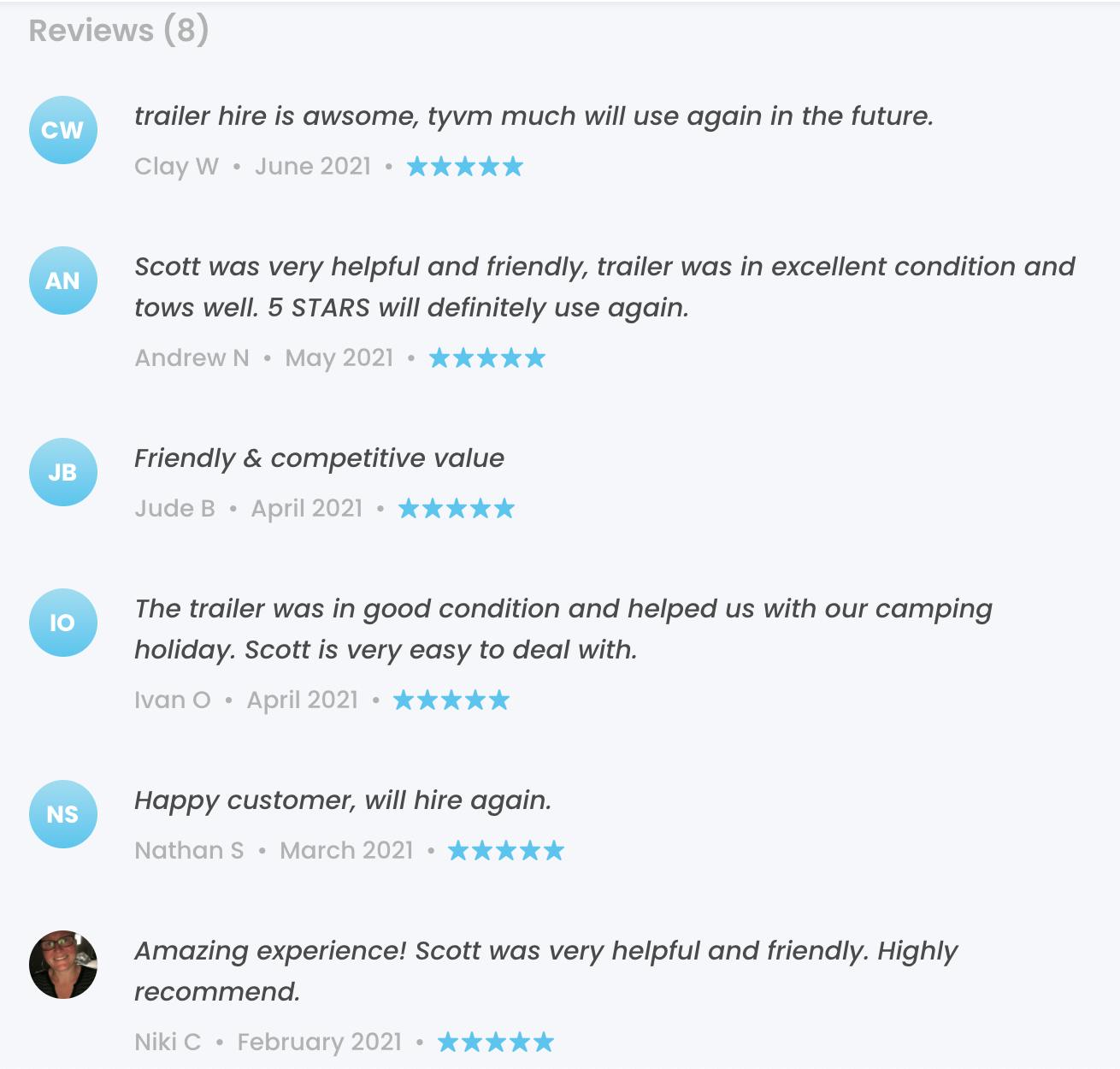Click Jude B's five-star rating

point(457,509)
